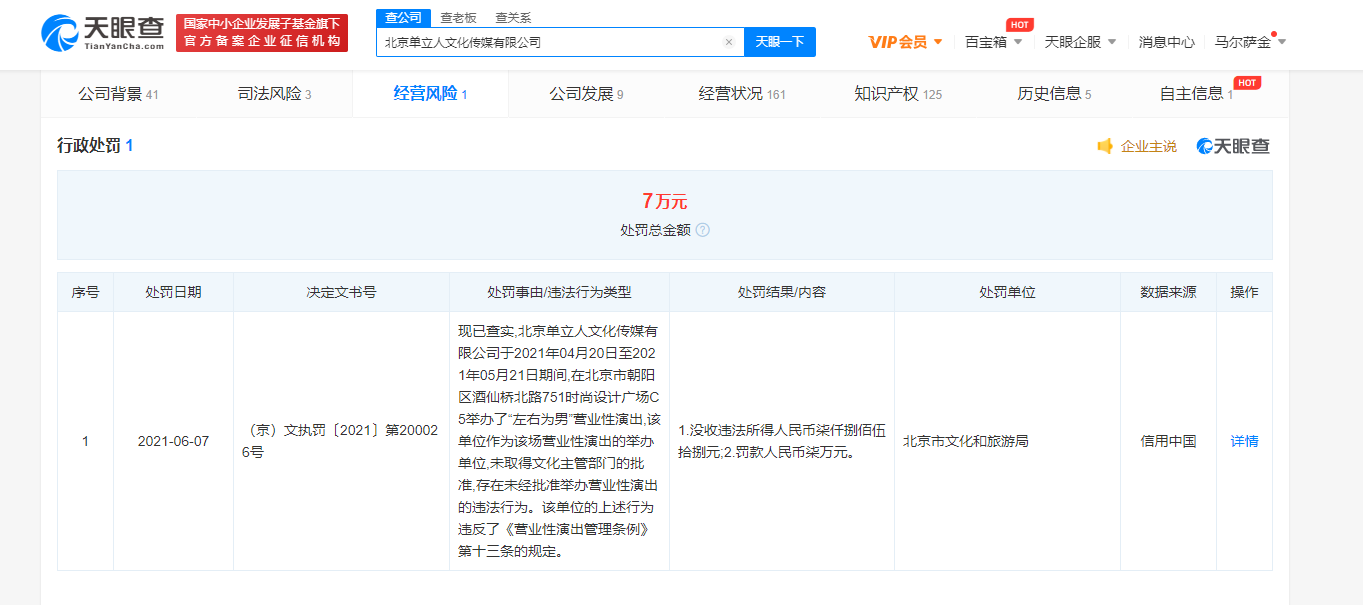
Task: Click the 企业主说 speaker icon
Action: (1105, 147)
